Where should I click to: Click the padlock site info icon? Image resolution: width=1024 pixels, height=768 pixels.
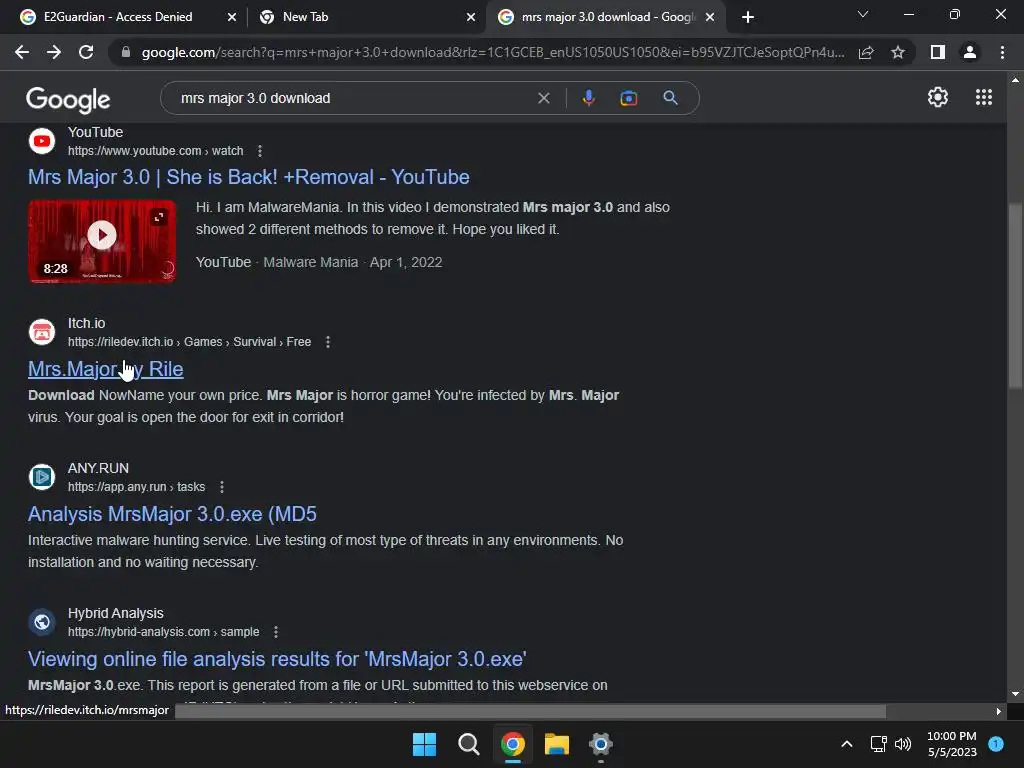pos(126,52)
